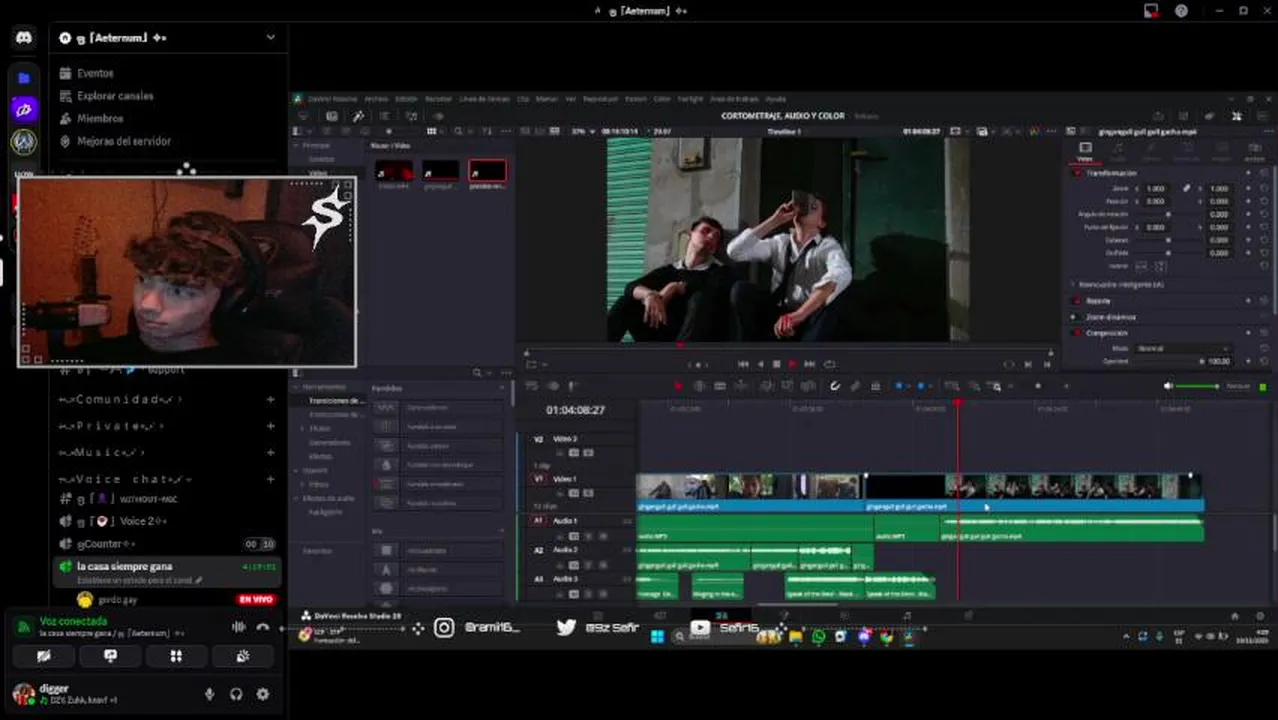Open the viewer zoom percentage dropdown
Screen dimensions: 1278x720
pos(584,131)
